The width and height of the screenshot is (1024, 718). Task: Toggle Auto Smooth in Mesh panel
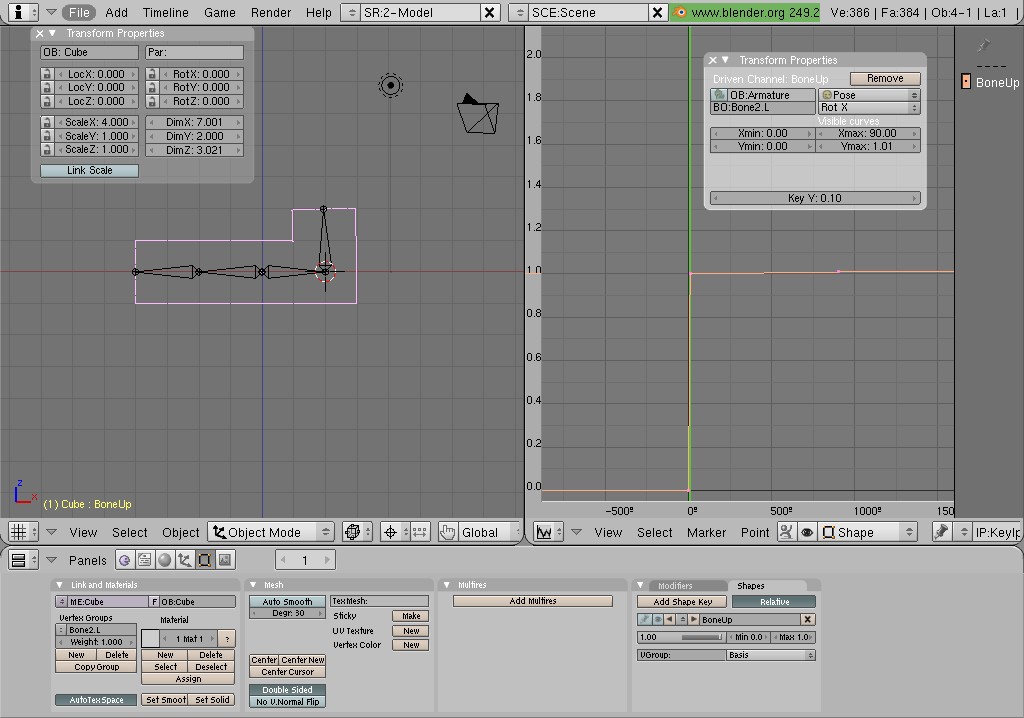[x=287, y=602]
